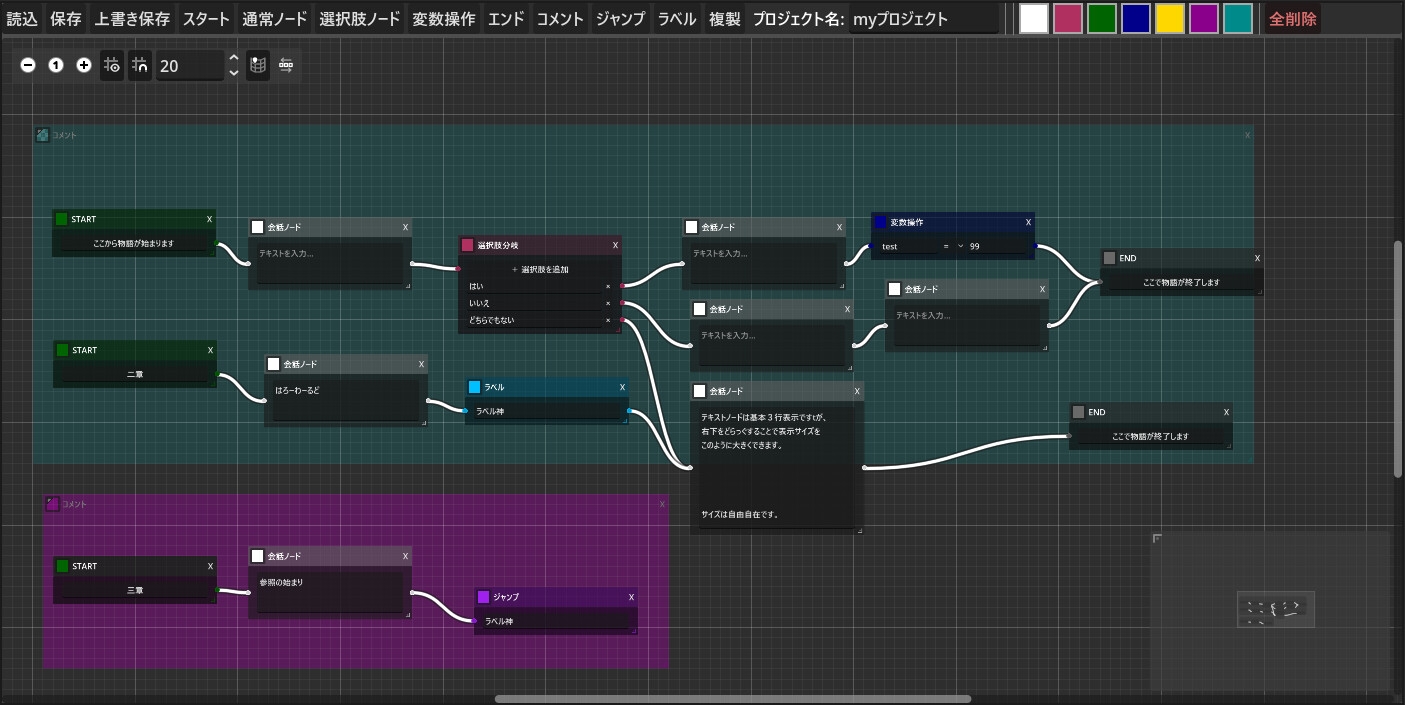Click the color square on 選択肢分岐 node
1405x705 pixels.
click(467, 245)
